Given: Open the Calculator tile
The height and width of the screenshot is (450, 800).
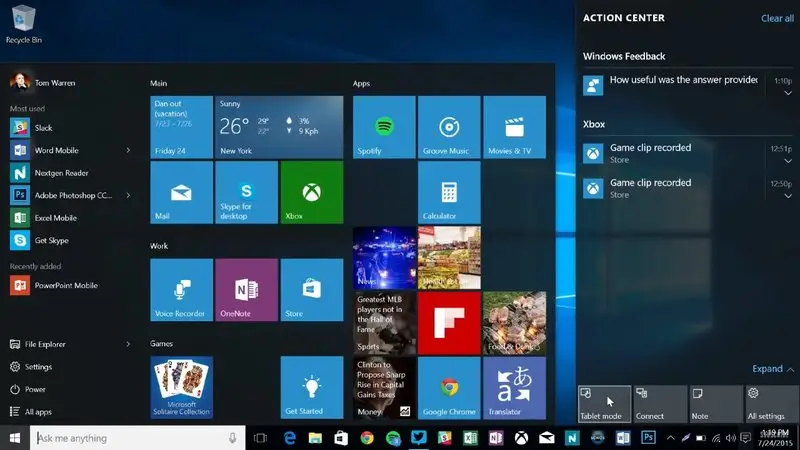Looking at the screenshot, I should [x=449, y=193].
